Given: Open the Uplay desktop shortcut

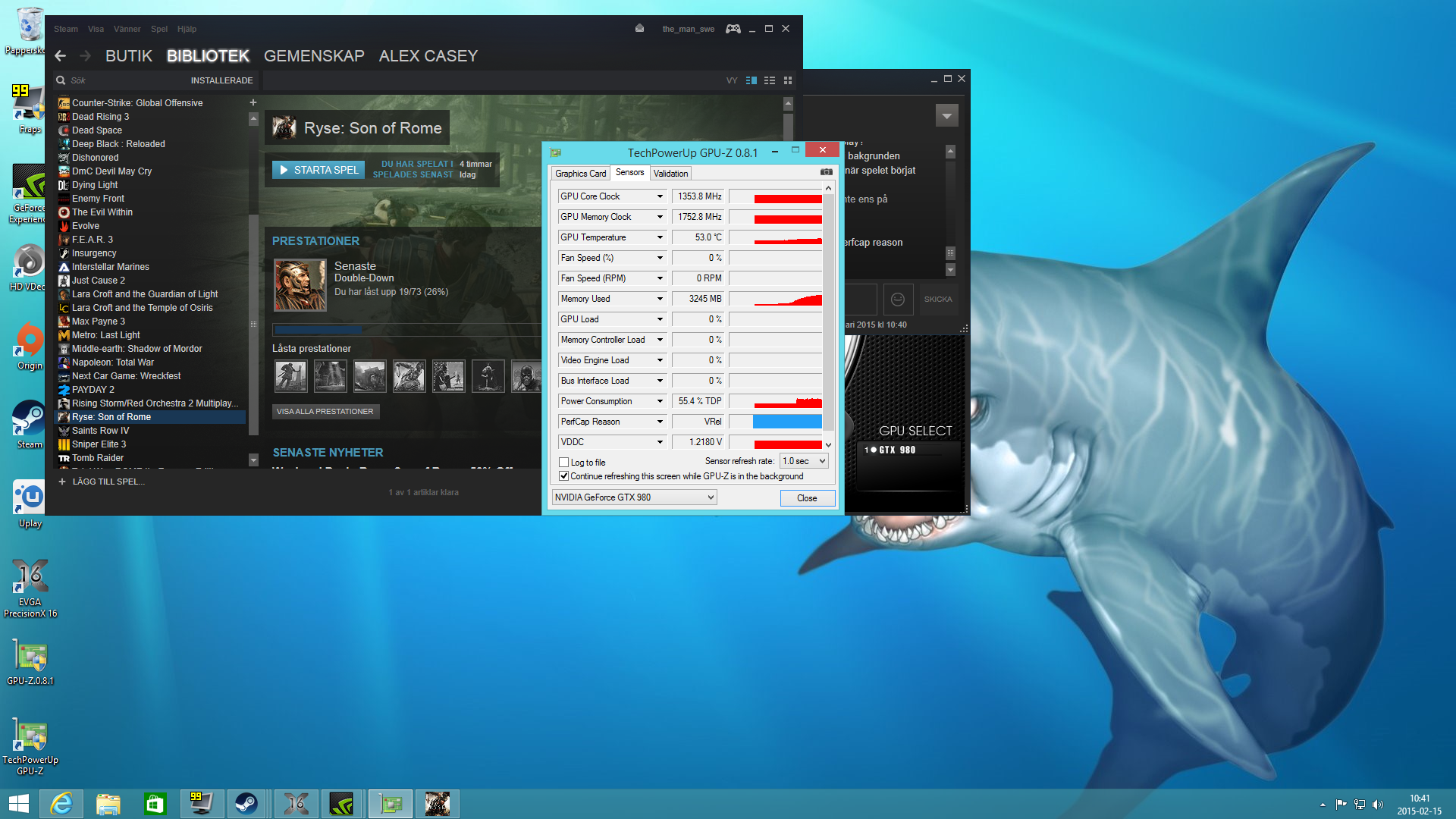Looking at the screenshot, I should [30, 504].
